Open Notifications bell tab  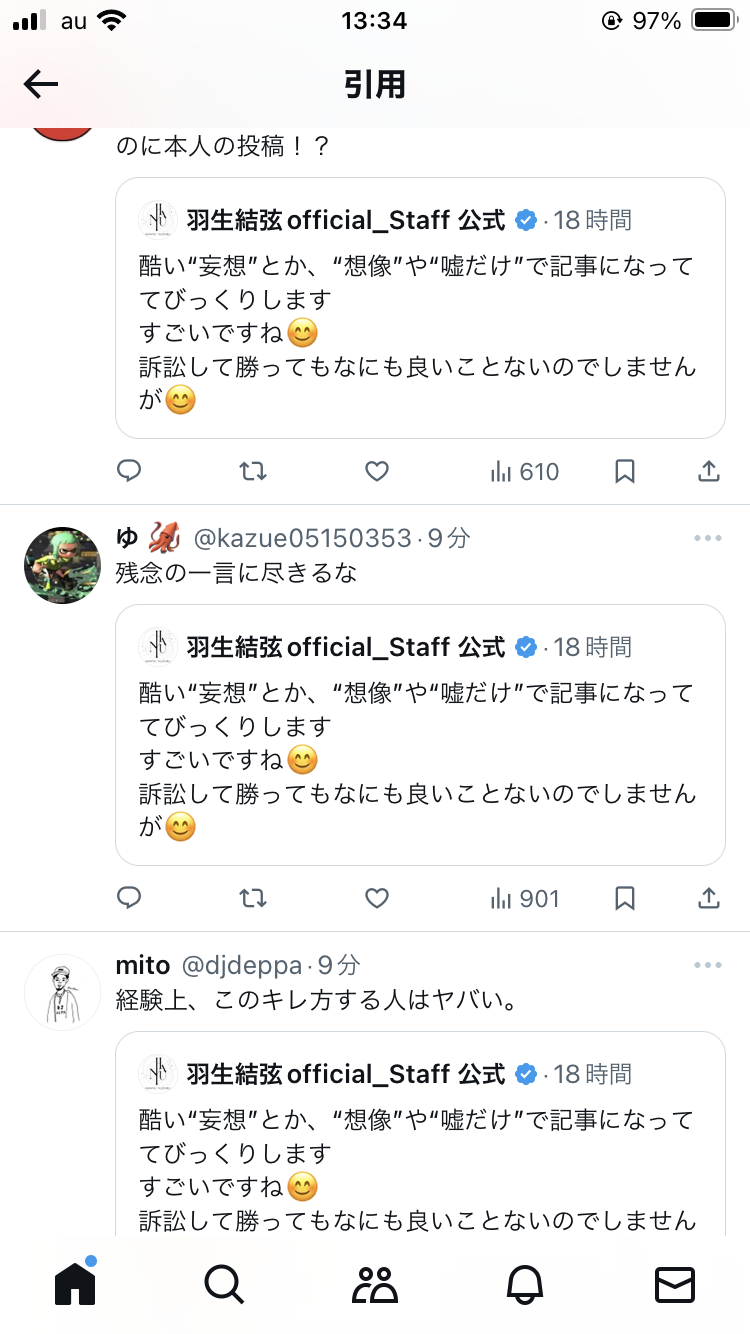(525, 1284)
